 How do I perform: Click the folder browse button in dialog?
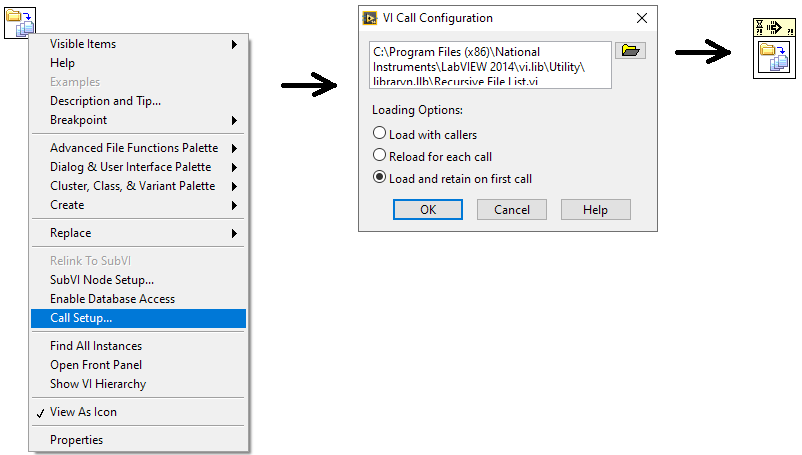click(630, 51)
